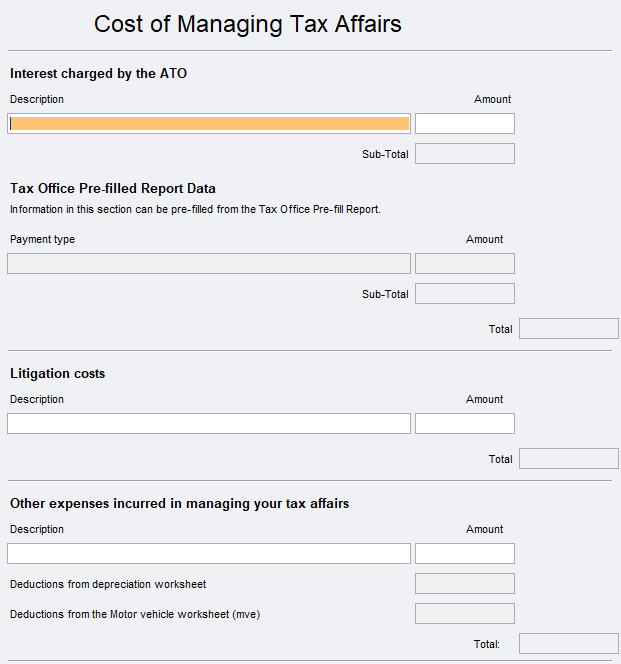Select the ATO interest Sub-Total box
Viewport: 621px width, 664px height.
click(464, 154)
